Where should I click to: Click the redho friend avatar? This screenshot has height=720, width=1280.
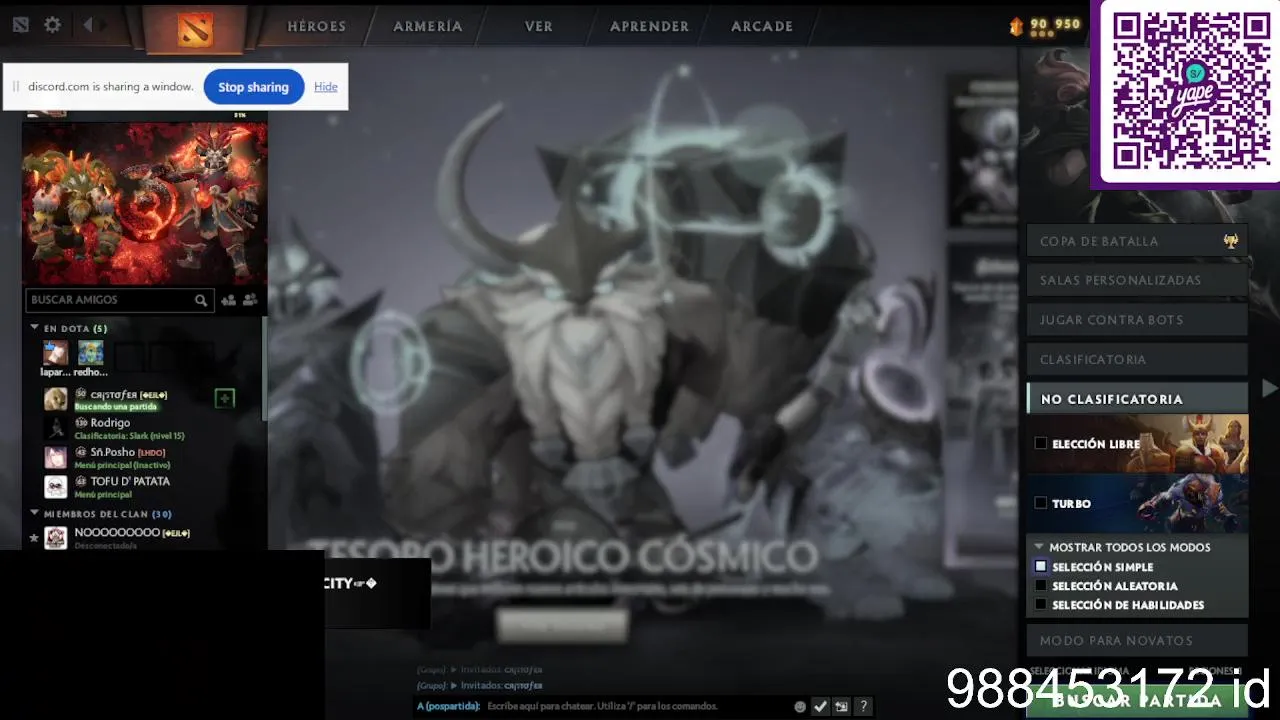pos(90,353)
